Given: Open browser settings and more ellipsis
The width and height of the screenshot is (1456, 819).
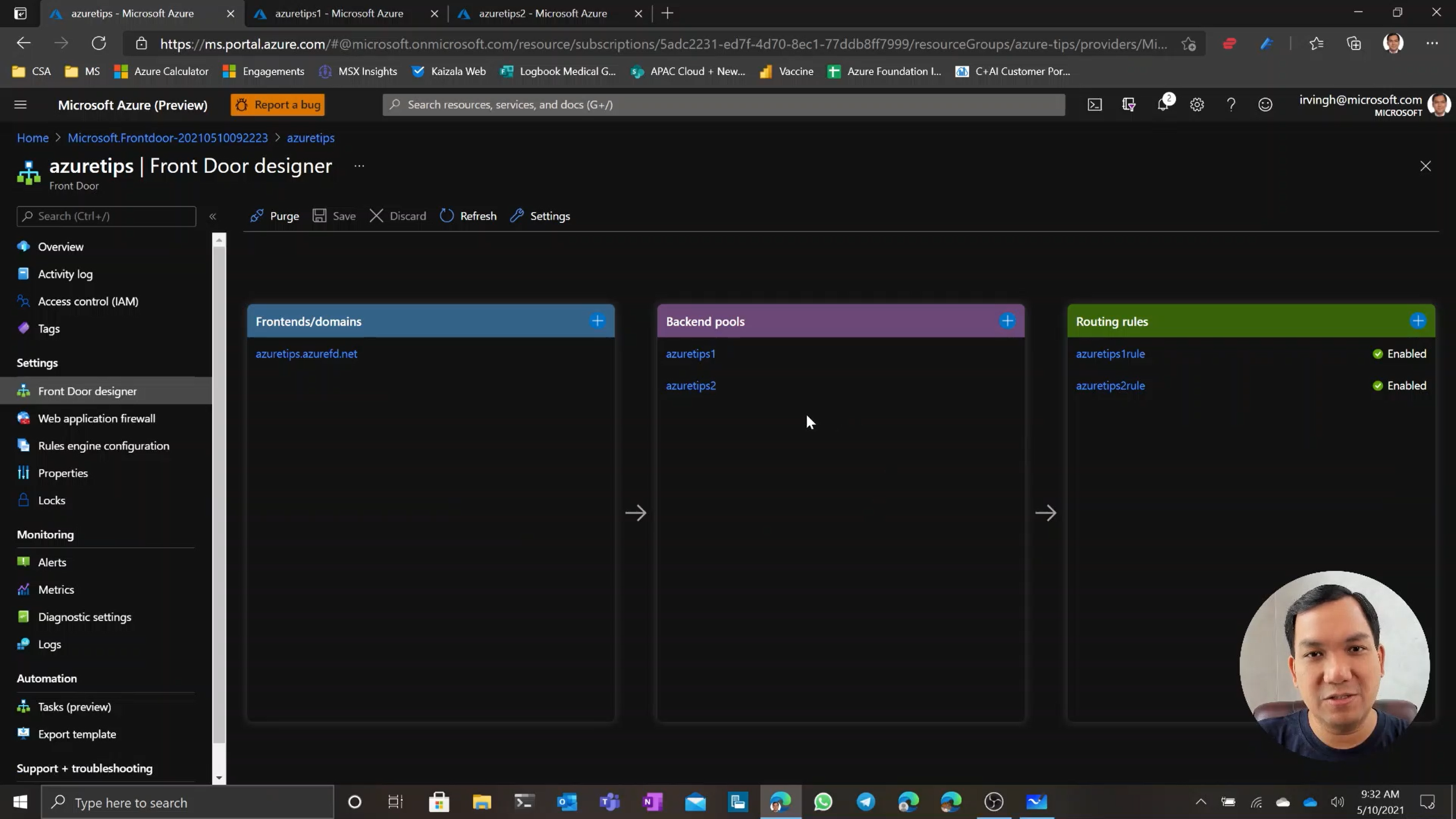Looking at the screenshot, I should tap(1432, 44).
